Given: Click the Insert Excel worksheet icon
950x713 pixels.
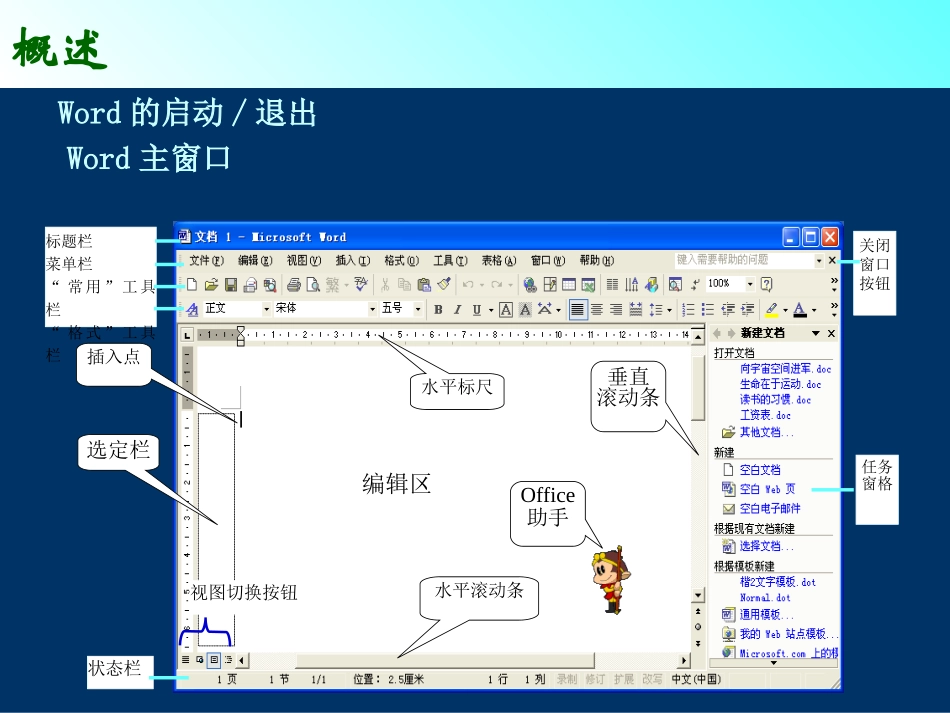Looking at the screenshot, I should [x=588, y=284].
